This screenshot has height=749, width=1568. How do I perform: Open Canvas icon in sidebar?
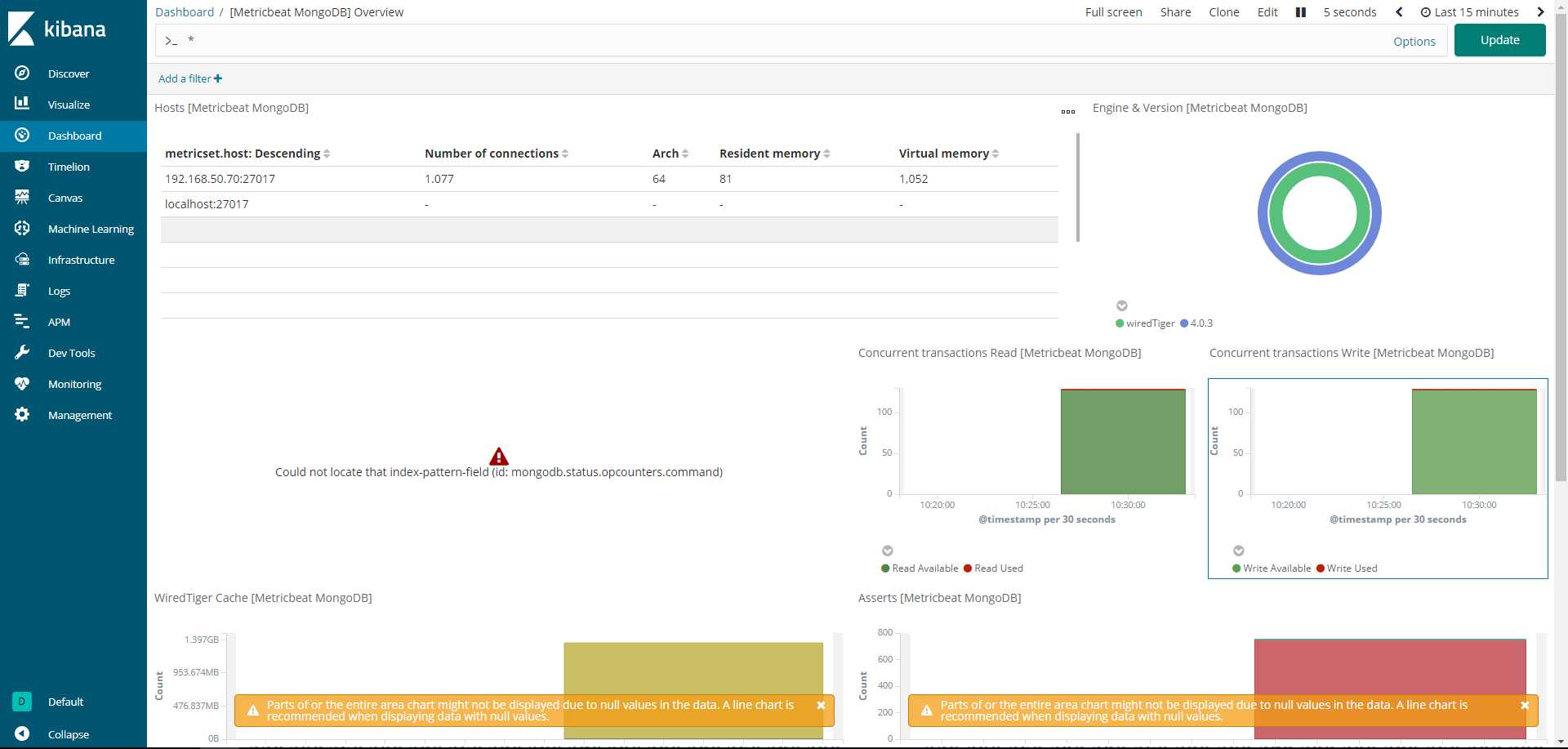click(22, 197)
